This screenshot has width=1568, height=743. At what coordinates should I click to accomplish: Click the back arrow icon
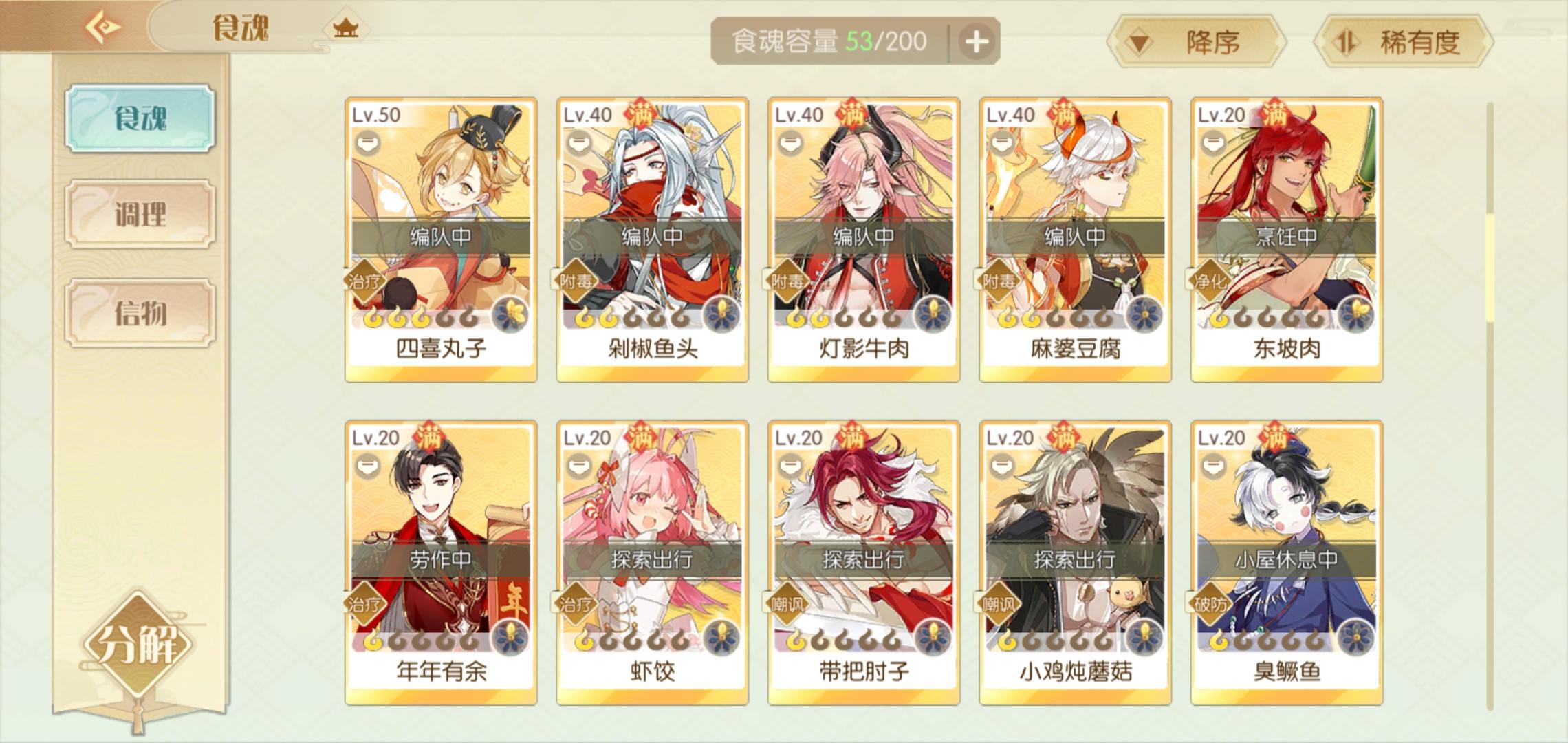(x=103, y=28)
